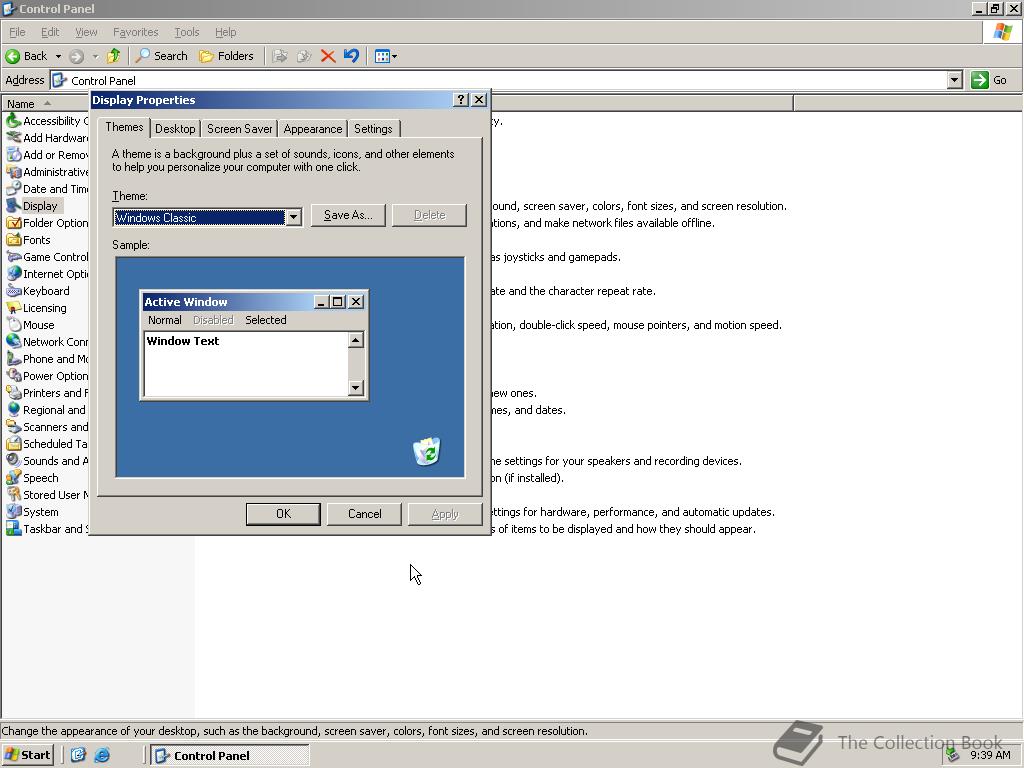Viewport: 1024px width, 768px height.
Task: Click the Back arrow icon
Action: tap(12, 56)
